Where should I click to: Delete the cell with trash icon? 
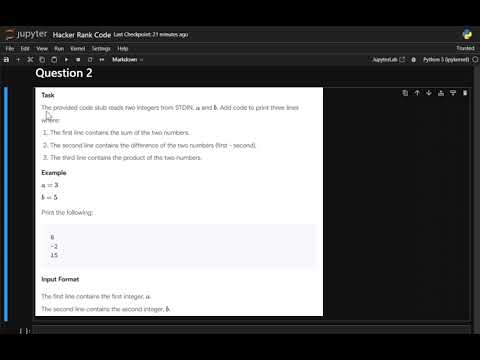pos(465,93)
